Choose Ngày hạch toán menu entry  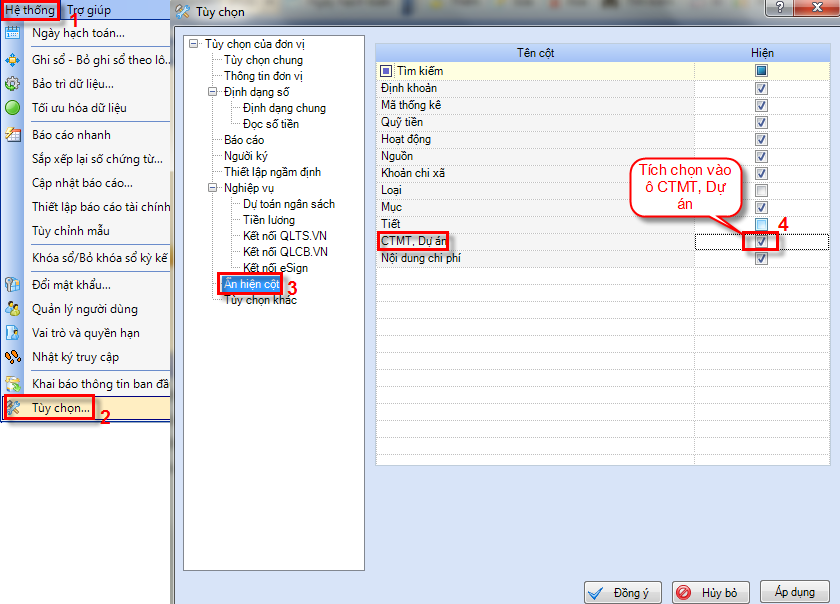78,33
